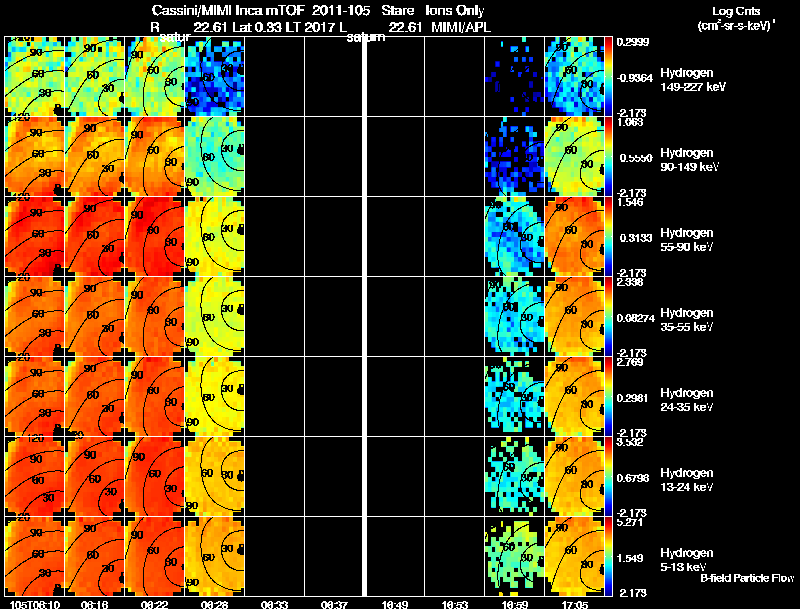Screen dimensions: 800x609
Task: Open the 13-24 keV panel at 17:05
Action: click(x=574, y=477)
